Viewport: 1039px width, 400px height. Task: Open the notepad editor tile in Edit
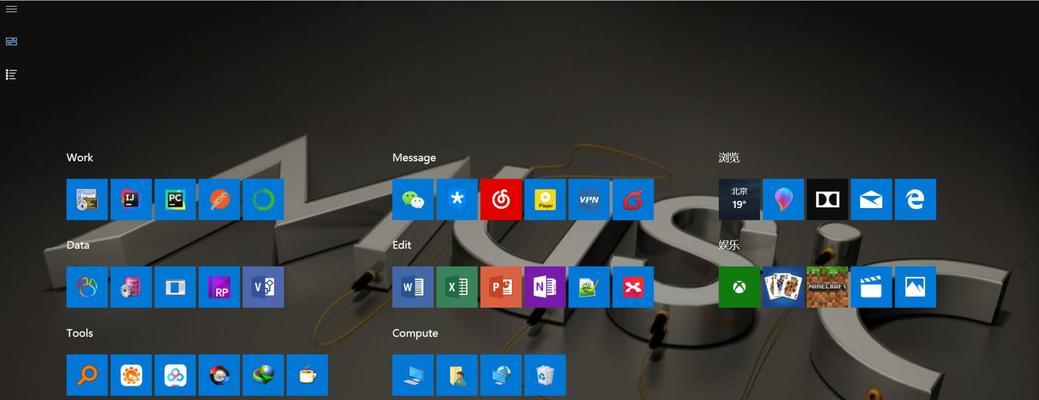pos(589,287)
